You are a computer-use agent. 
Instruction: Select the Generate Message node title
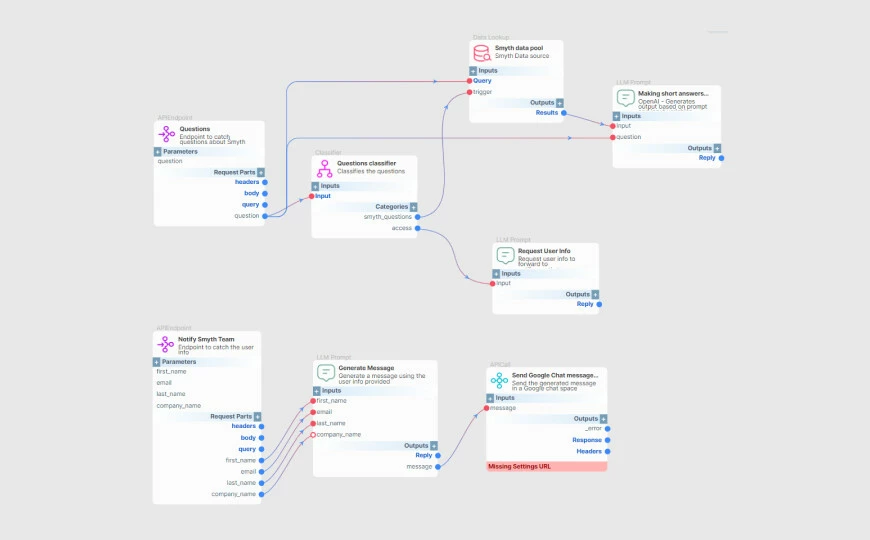coord(366,368)
